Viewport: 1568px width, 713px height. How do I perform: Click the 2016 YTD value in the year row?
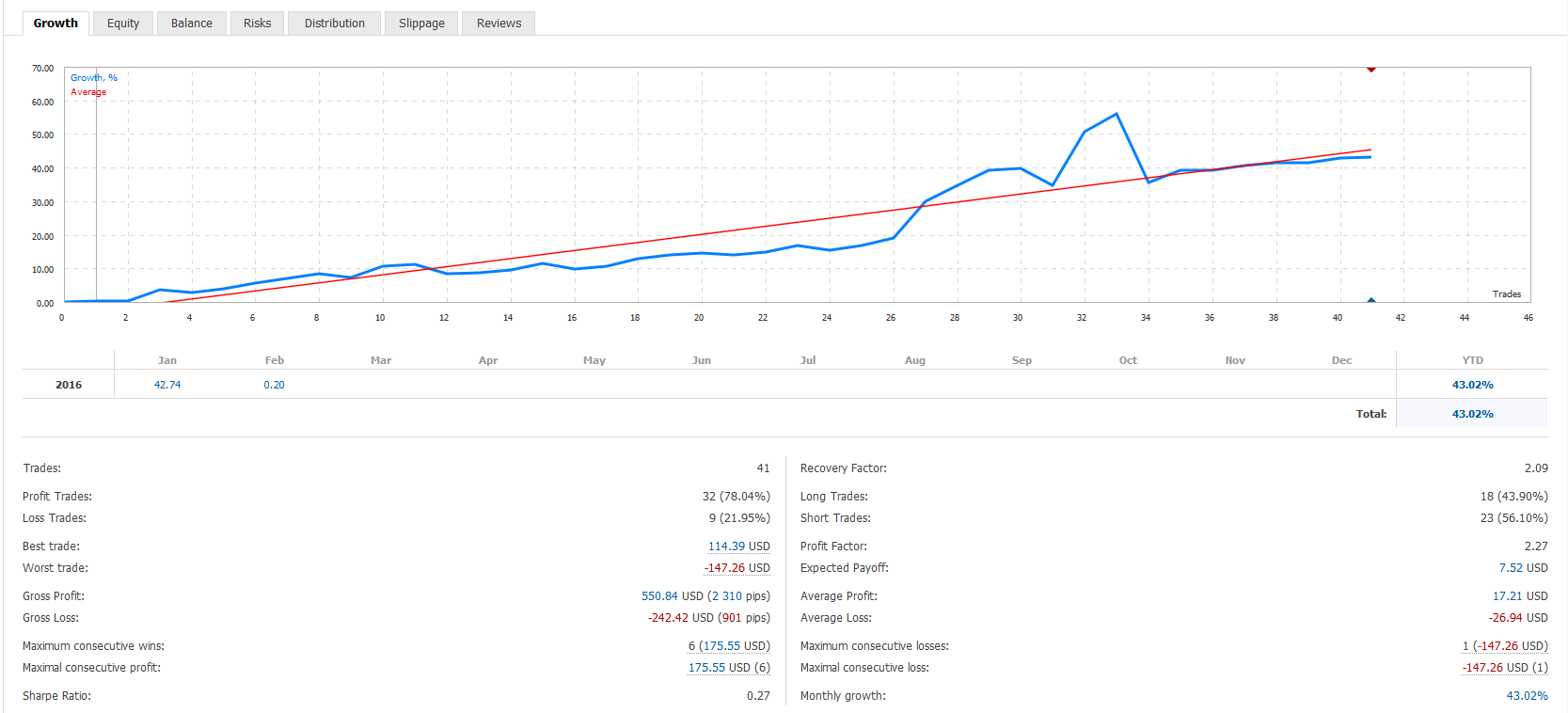point(1472,385)
